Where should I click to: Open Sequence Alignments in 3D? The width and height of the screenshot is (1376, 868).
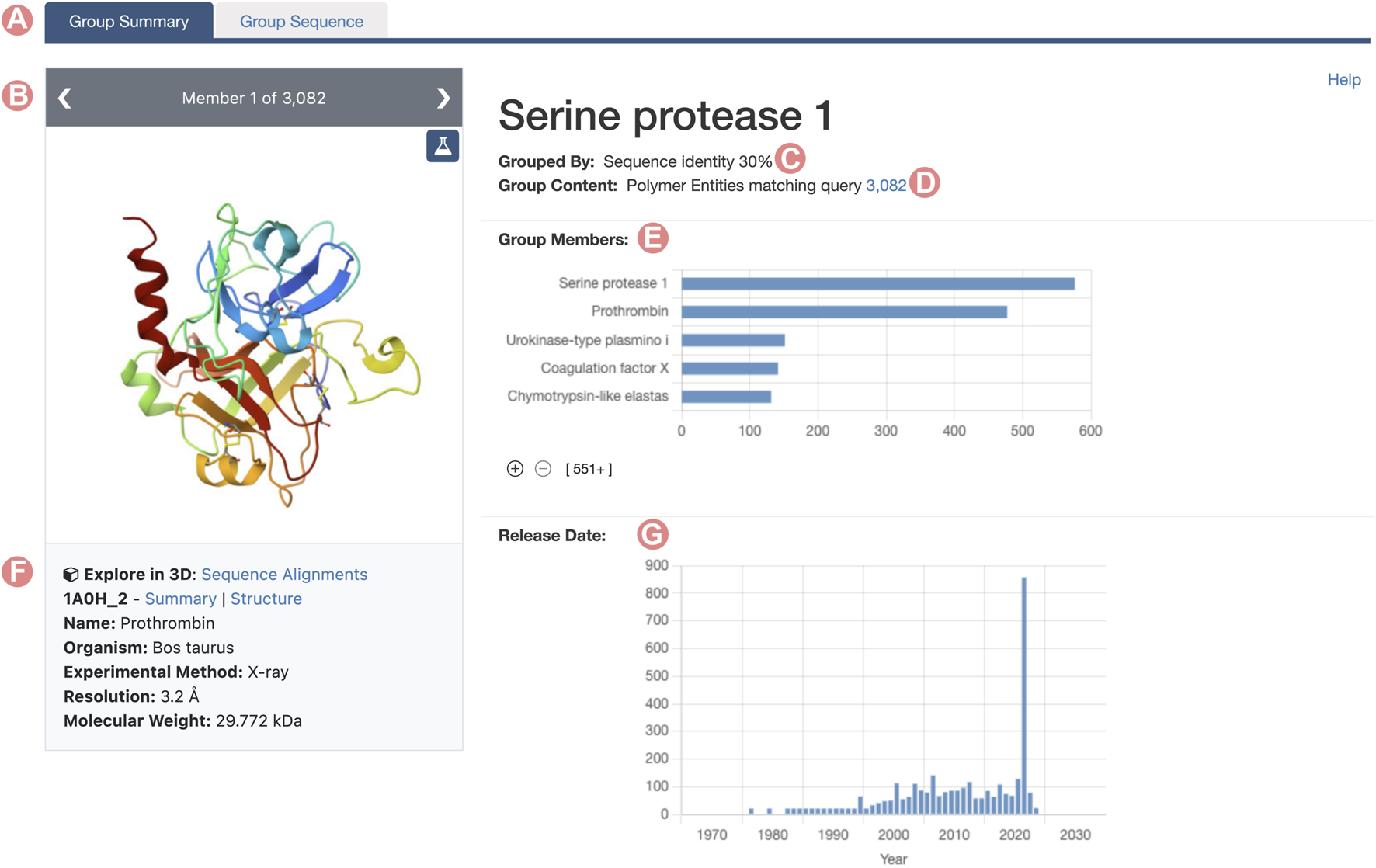(284, 575)
